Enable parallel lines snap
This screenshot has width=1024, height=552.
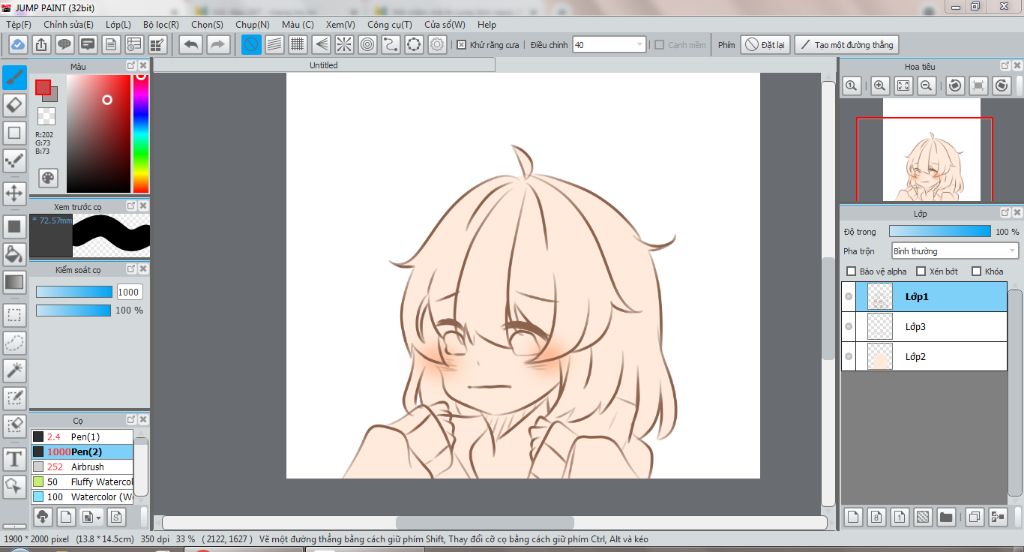(x=274, y=44)
